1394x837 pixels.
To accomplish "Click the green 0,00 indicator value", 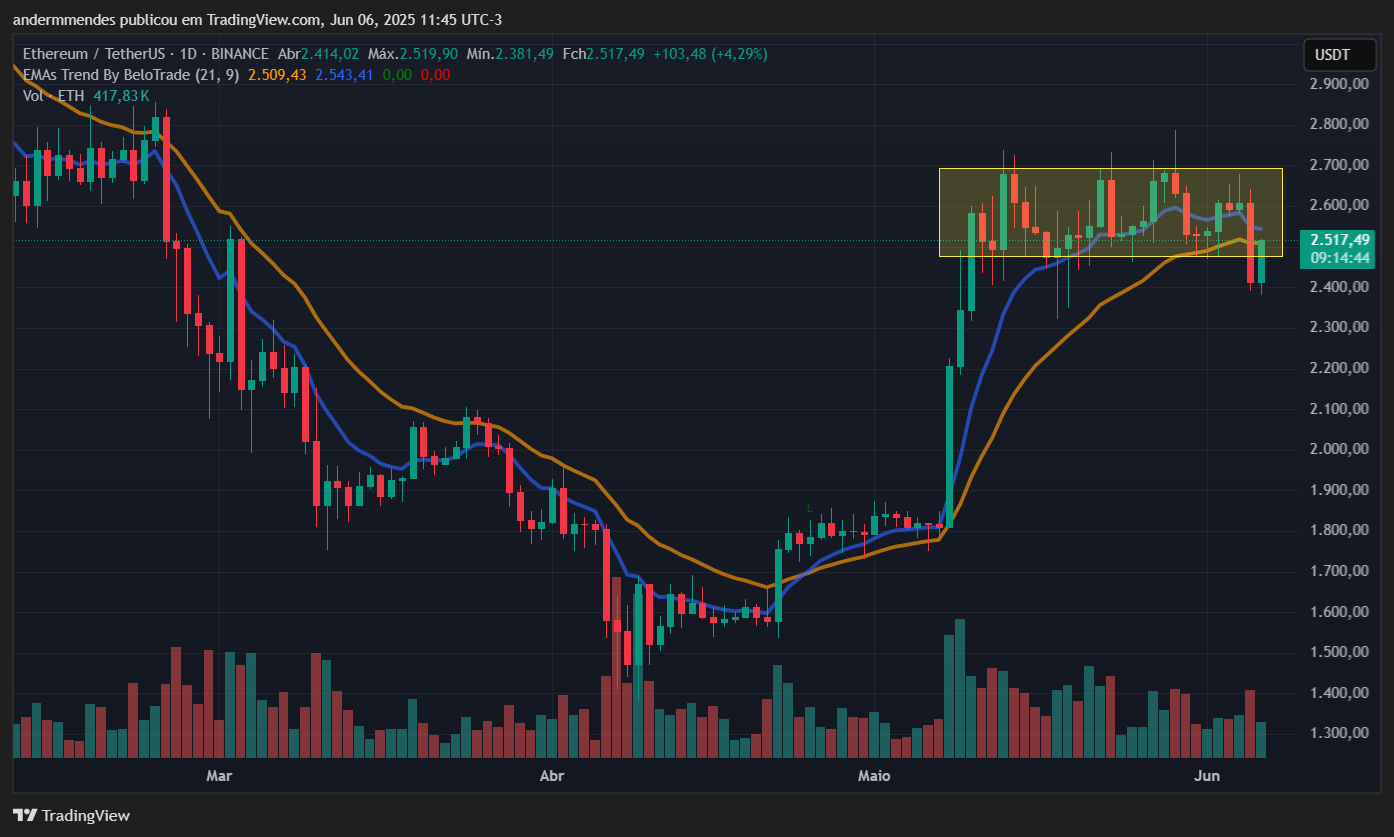I will point(397,75).
